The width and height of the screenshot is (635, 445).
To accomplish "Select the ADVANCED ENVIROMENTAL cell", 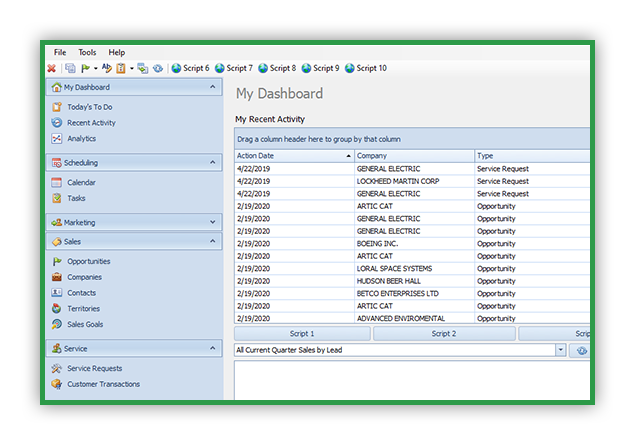I will point(414,318).
